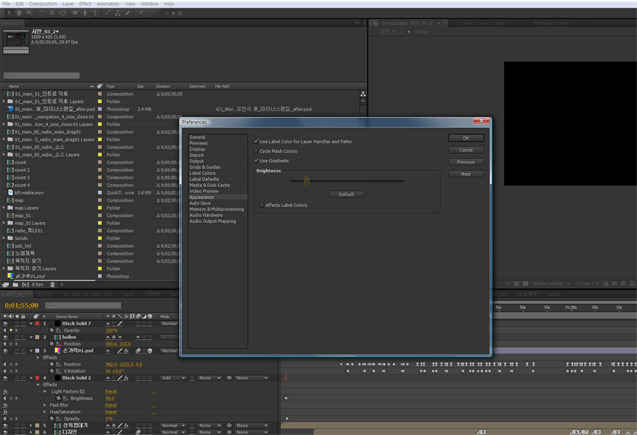This screenshot has height=435, width=637.
Task: Click Next button in Preferences
Action: [466, 174]
